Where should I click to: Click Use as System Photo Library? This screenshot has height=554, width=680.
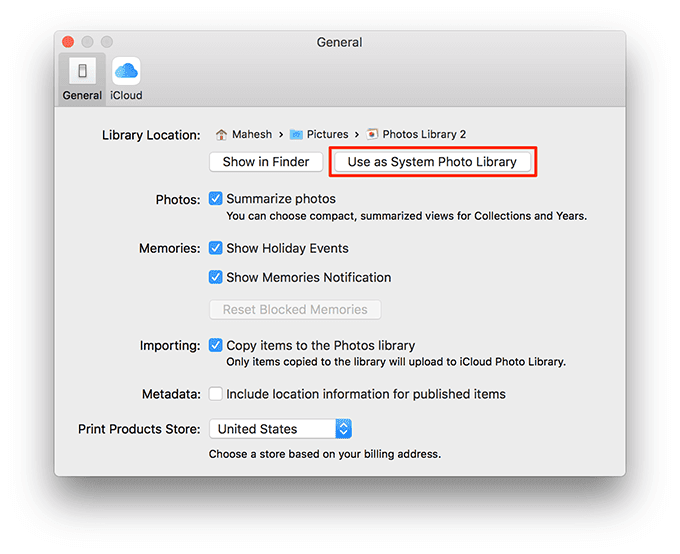pyautogui.click(x=432, y=162)
